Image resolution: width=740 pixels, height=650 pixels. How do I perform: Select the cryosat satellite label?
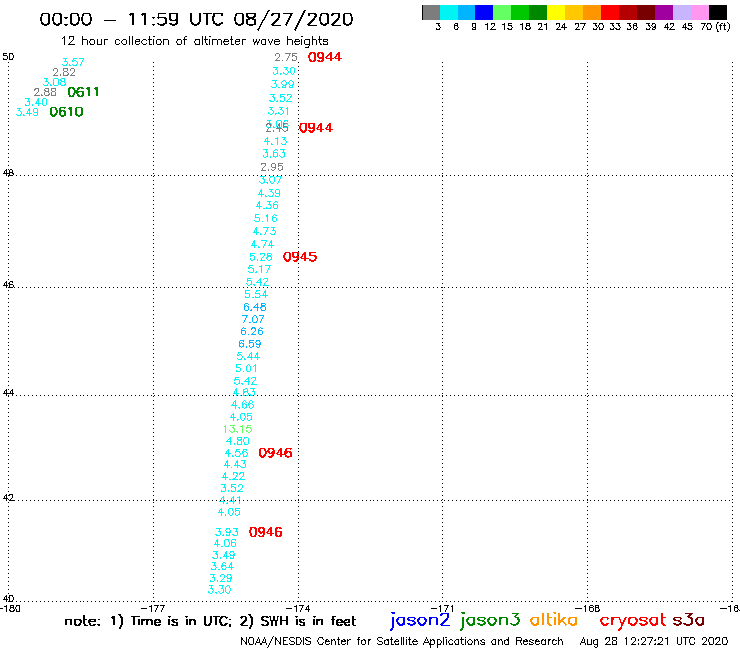pyautogui.click(x=632, y=620)
